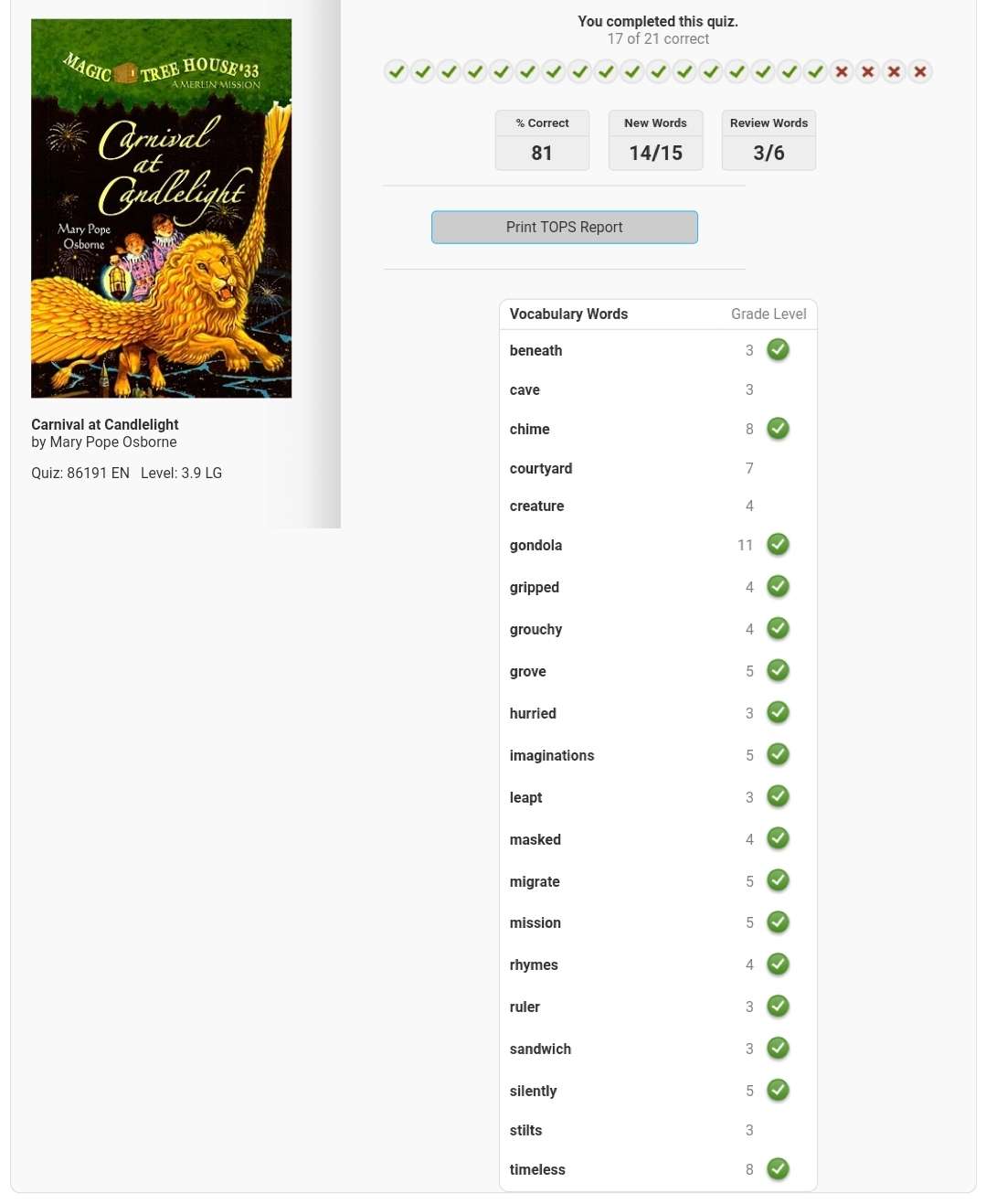Click the checkmark icon next to 'sandwich'
The height and width of the screenshot is (1204, 986).
778,1049
